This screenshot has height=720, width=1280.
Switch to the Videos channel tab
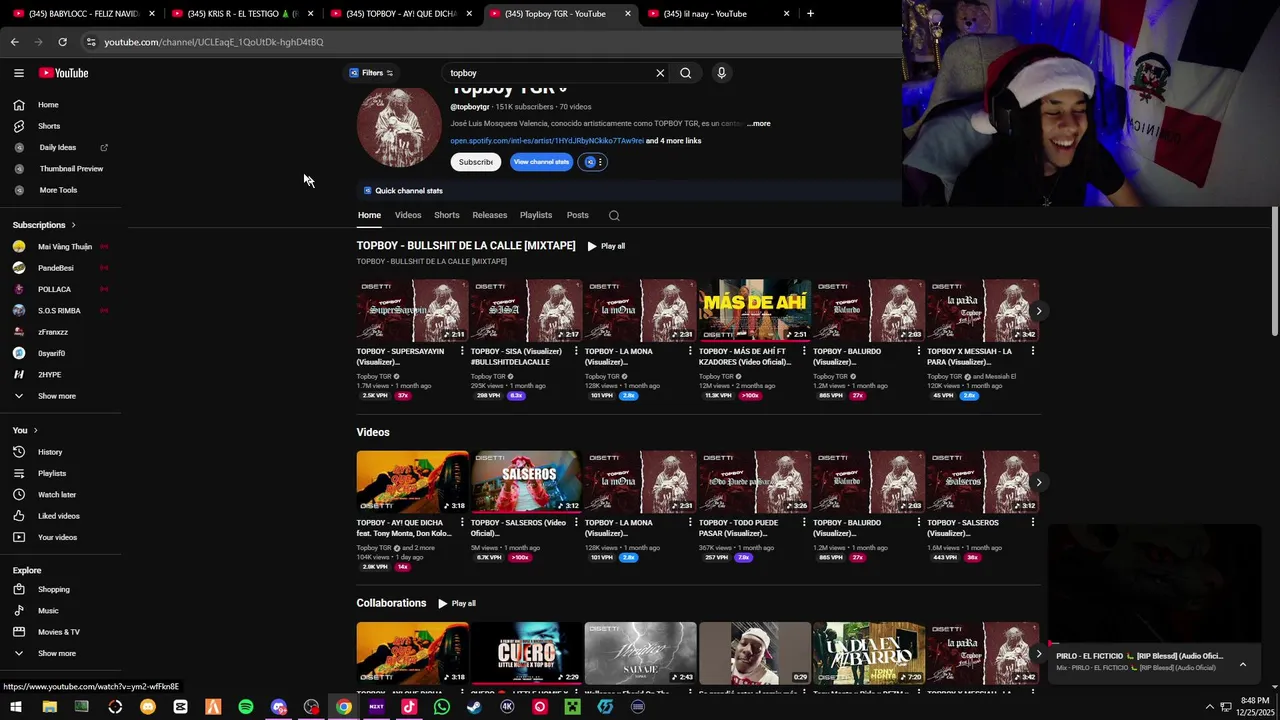tap(408, 215)
